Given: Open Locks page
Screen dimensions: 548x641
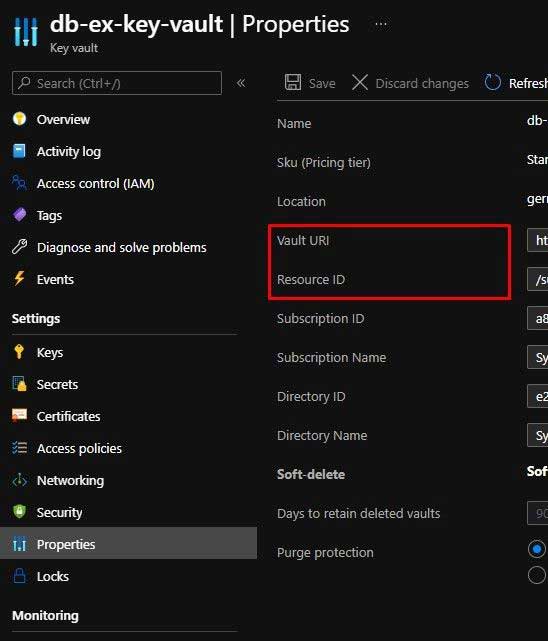Looking at the screenshot, I should 53,576.
